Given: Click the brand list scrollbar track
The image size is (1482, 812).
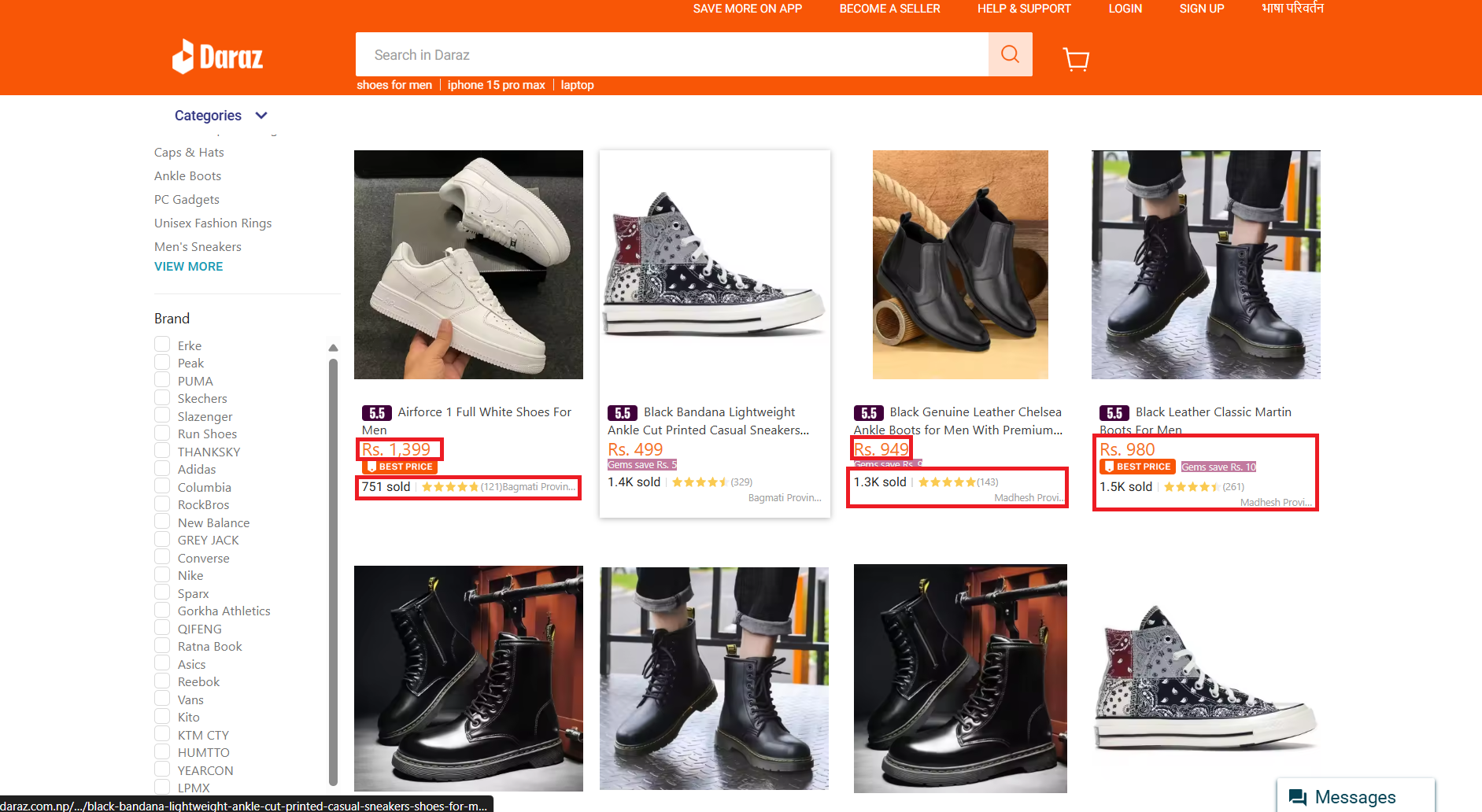Looking at the screenshot, I should tap(333, 570).
